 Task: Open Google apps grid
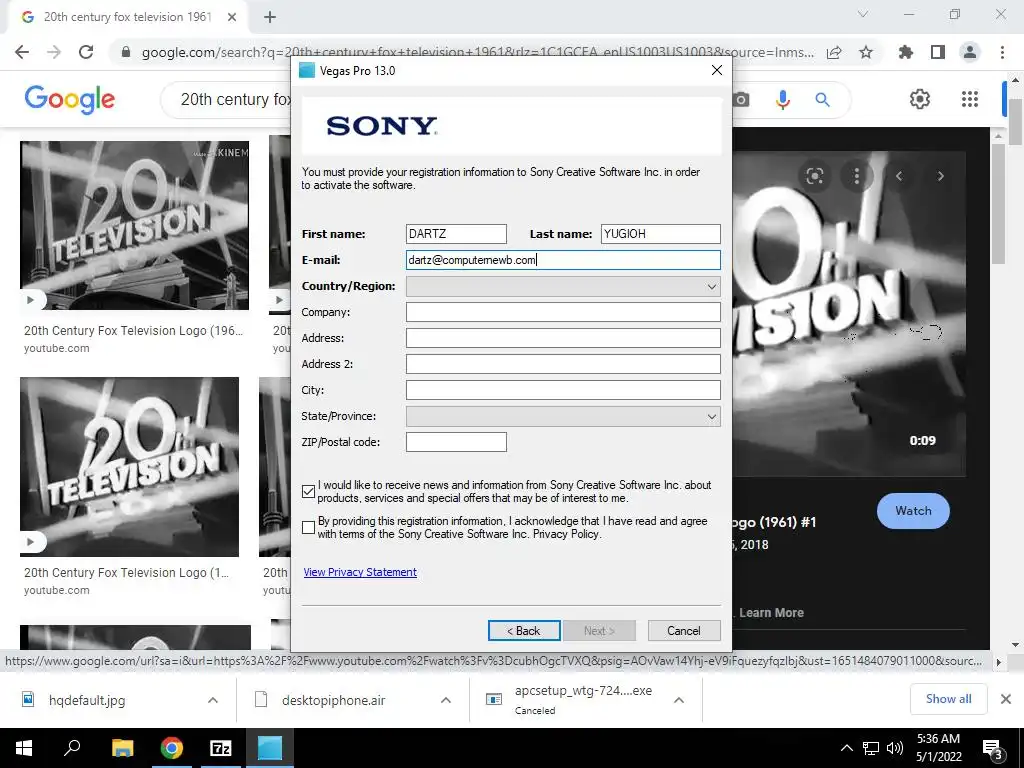point(970,99)
